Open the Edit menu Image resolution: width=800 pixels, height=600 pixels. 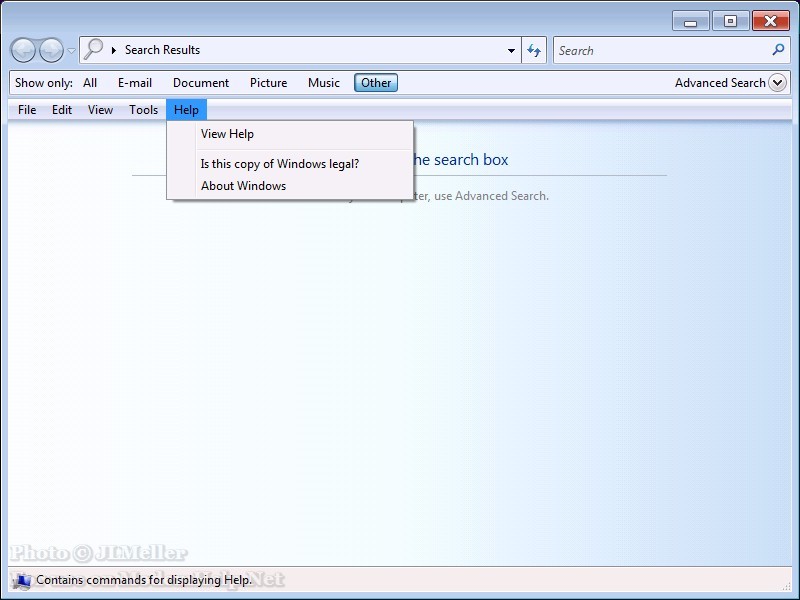point(62,110)
